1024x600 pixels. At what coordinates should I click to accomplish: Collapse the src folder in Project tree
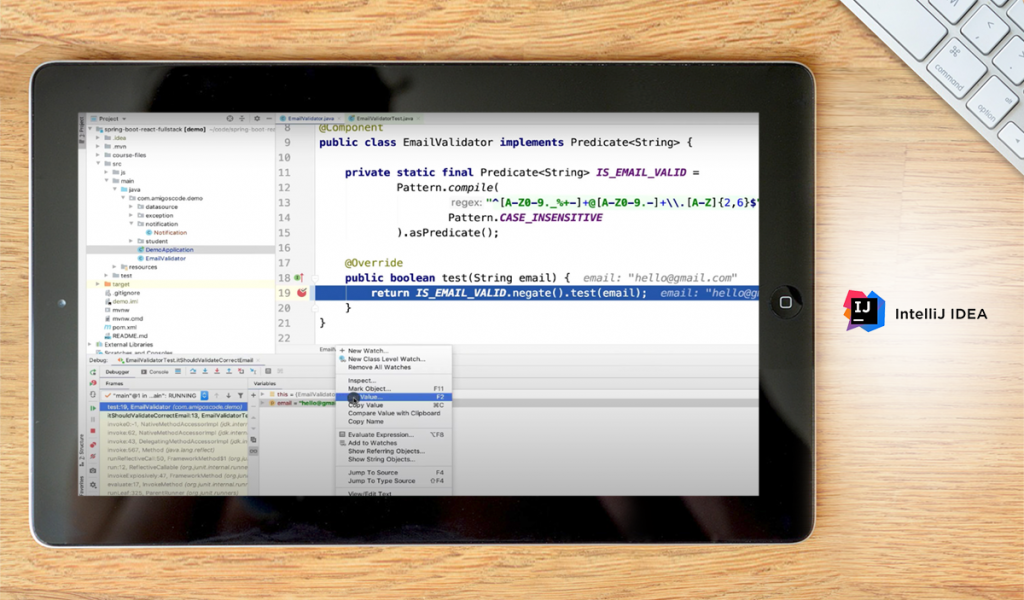(99, 163)
